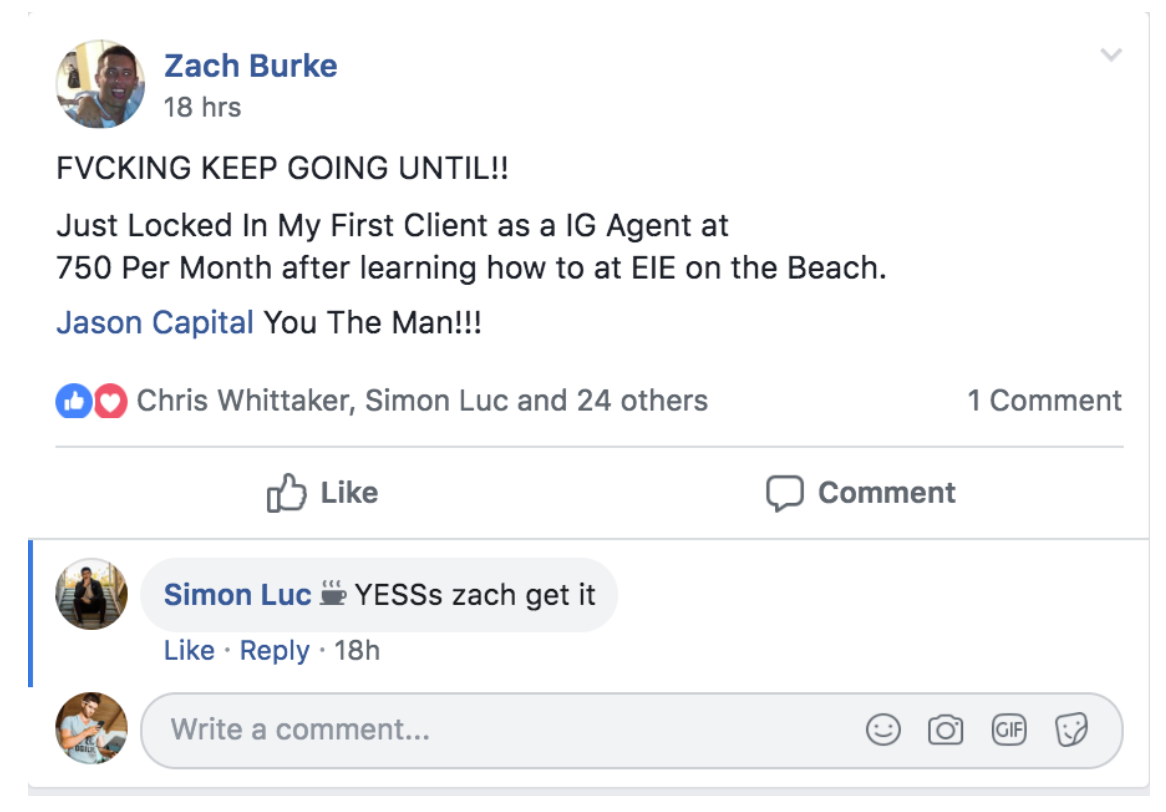Open the post options chevron menu

1110,55
